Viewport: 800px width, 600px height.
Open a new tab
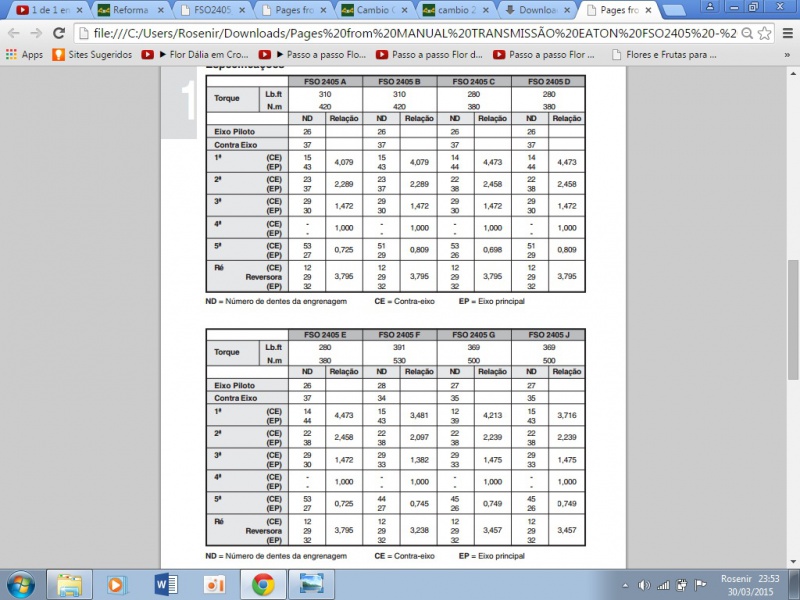674,10
